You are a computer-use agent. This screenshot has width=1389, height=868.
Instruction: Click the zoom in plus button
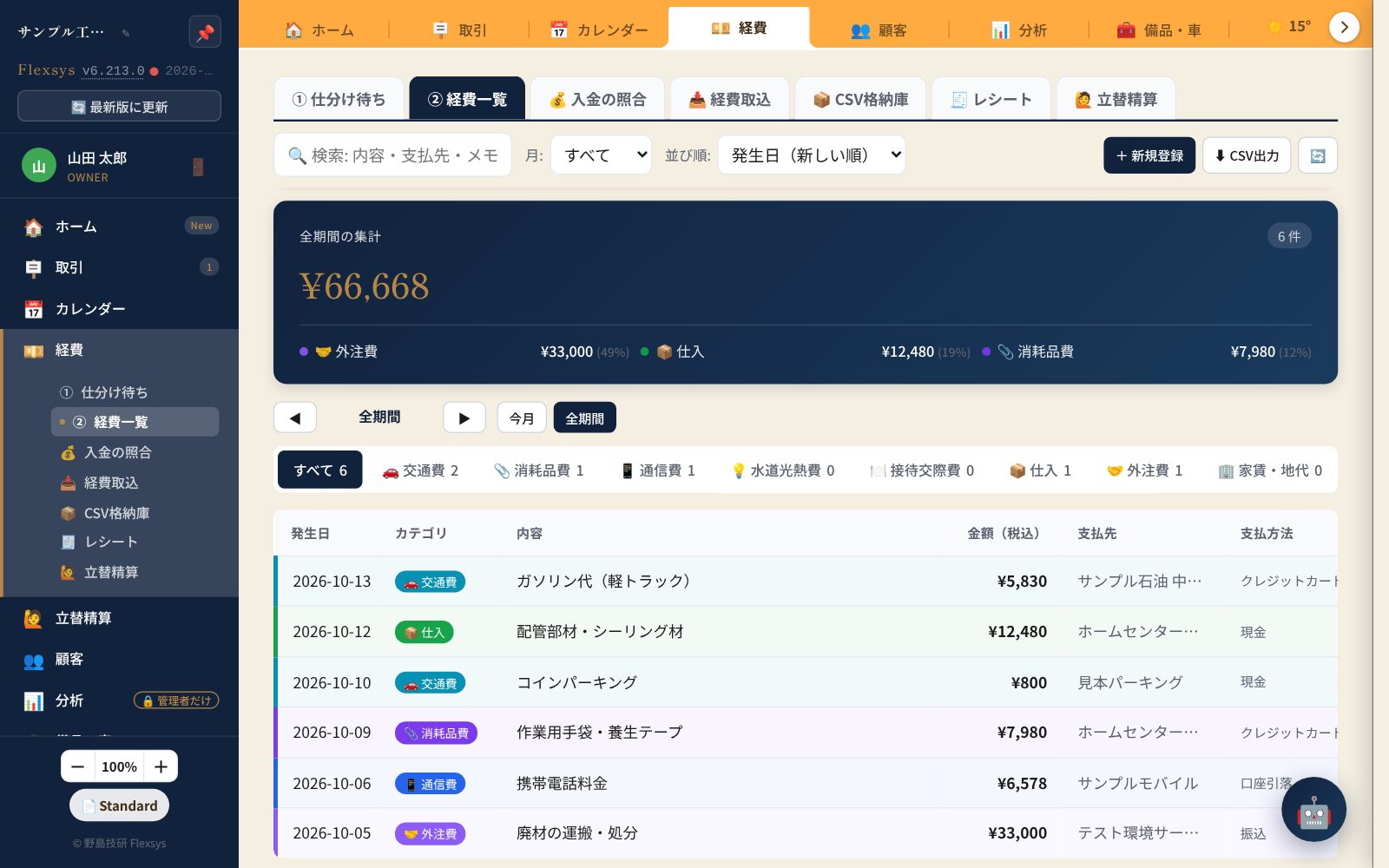[161, 766]
